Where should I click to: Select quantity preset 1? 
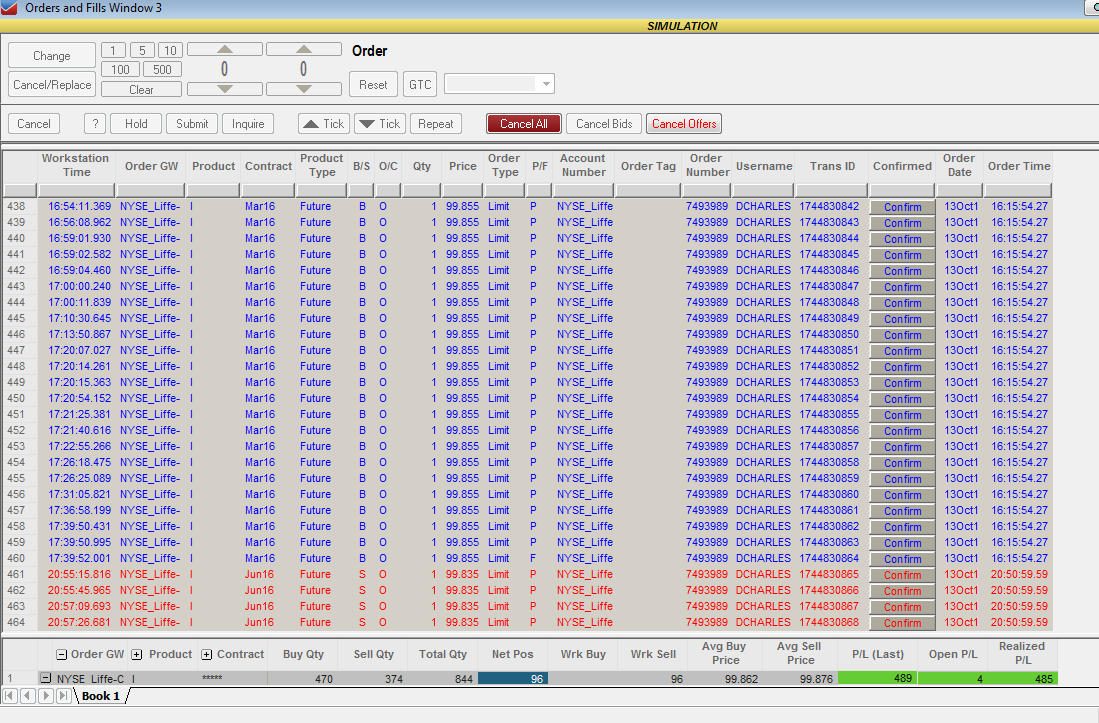point(114,50)
